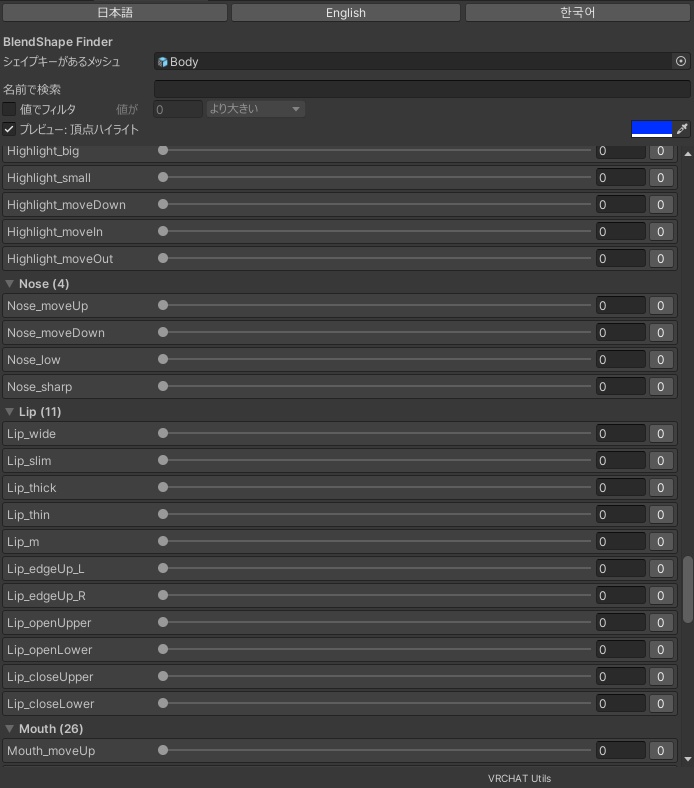Reset Highlight_moveOut with its 0 button
694x788 pixels.
pyautogui.click(x=661, y=259)
